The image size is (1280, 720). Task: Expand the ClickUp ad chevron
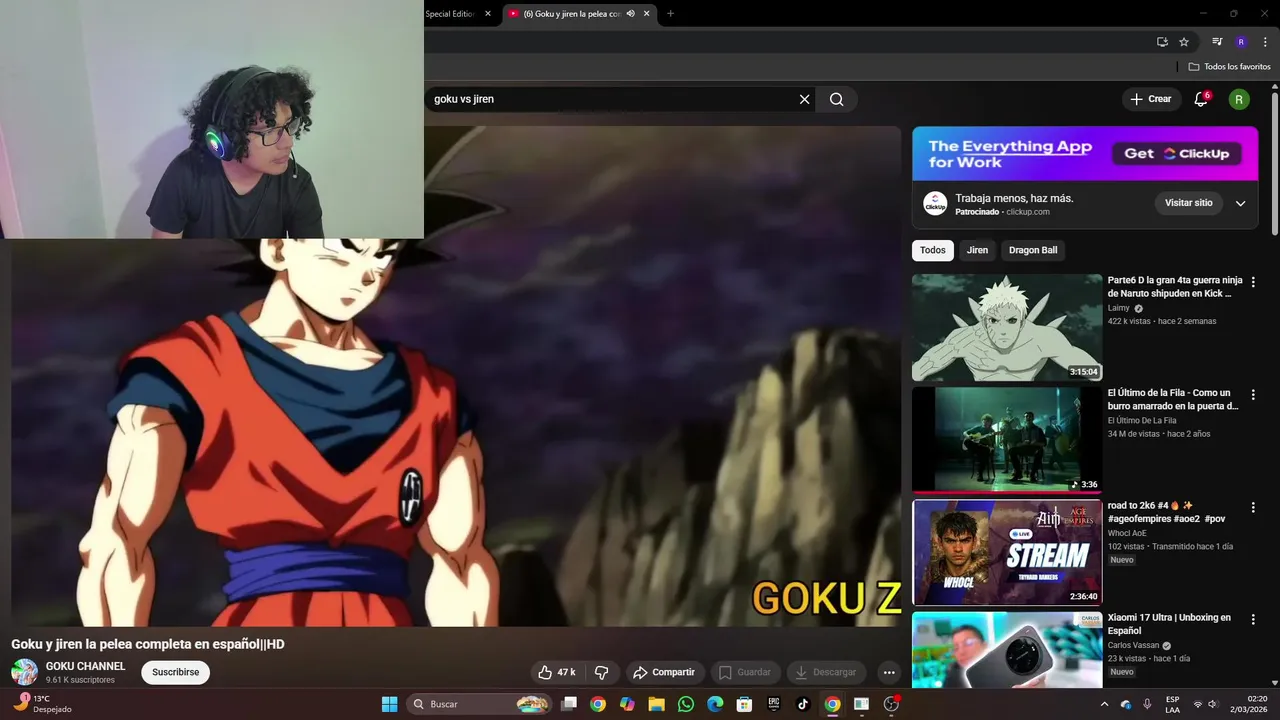1240,203
